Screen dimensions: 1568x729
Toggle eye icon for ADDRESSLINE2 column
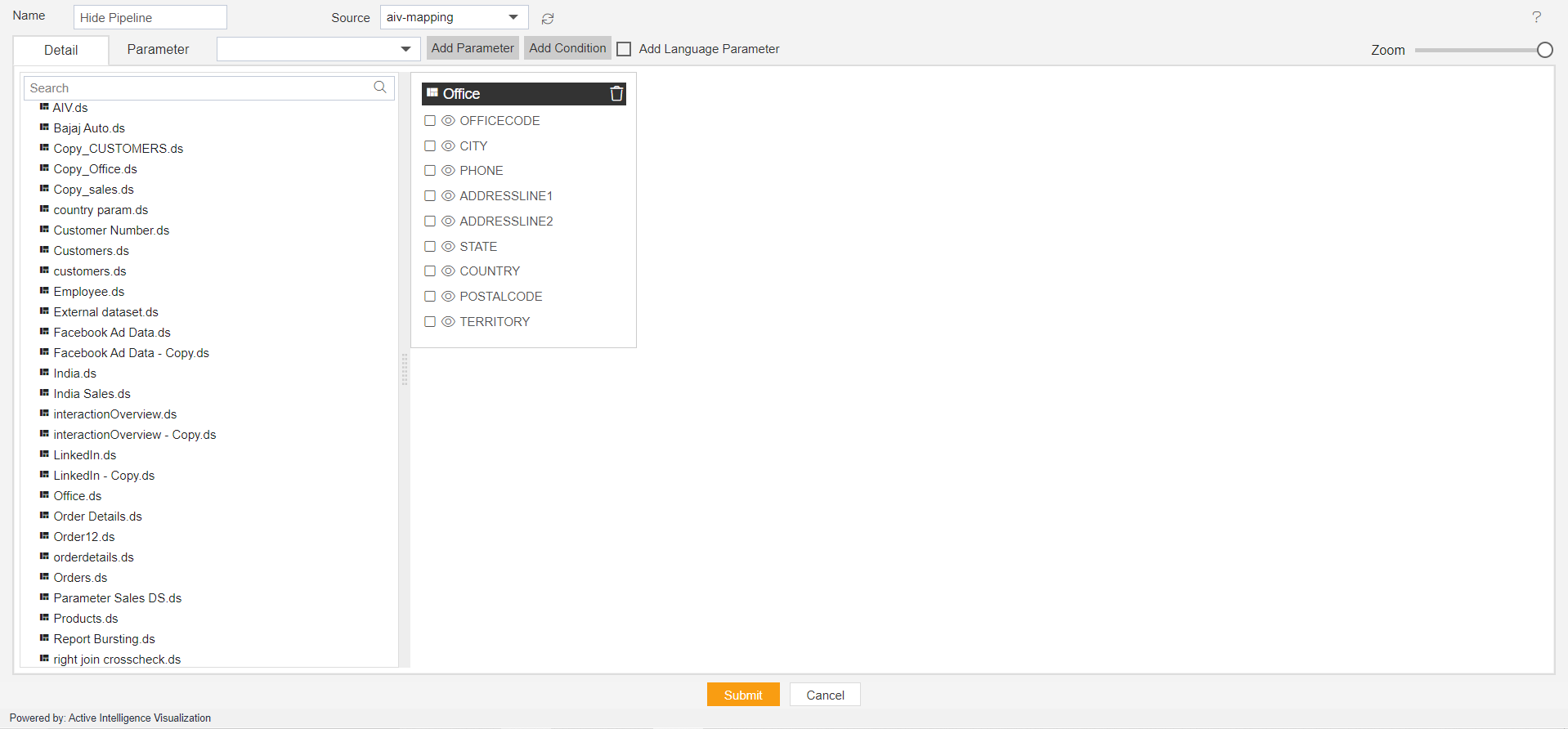[x=448, y=221]
